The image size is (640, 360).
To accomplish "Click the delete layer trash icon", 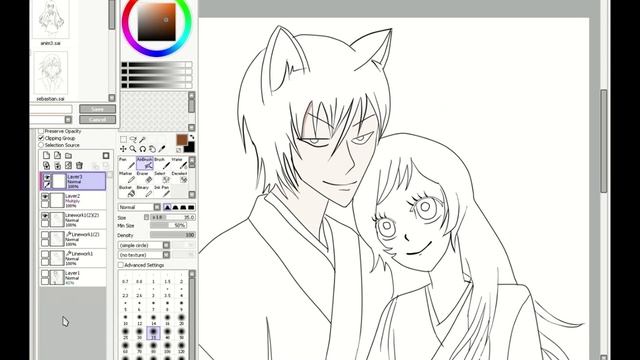I will [79, 165].
